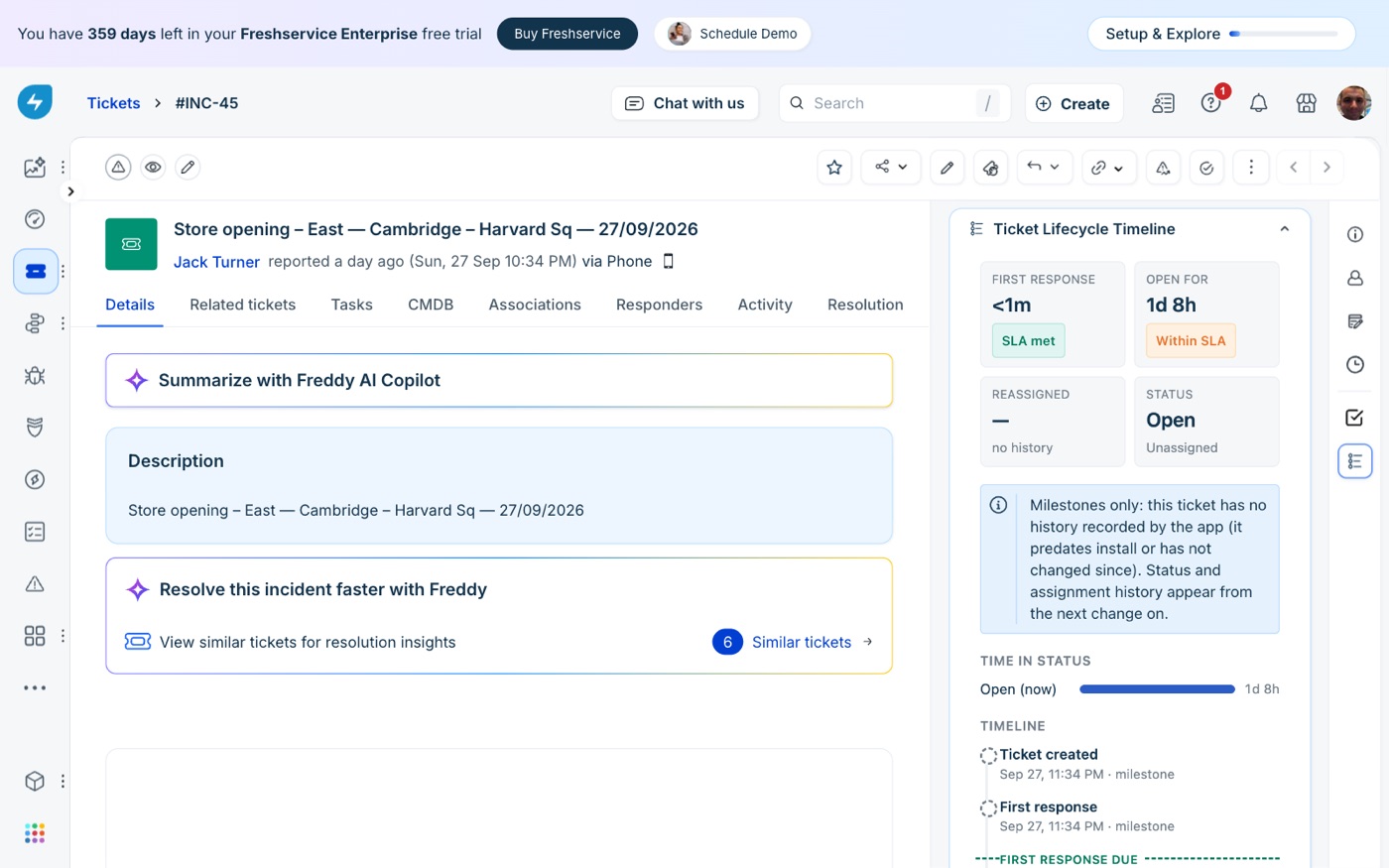The image size is (1389, 868).
Task: Open the person icon in right rail
Action: tap(1355, 278)
